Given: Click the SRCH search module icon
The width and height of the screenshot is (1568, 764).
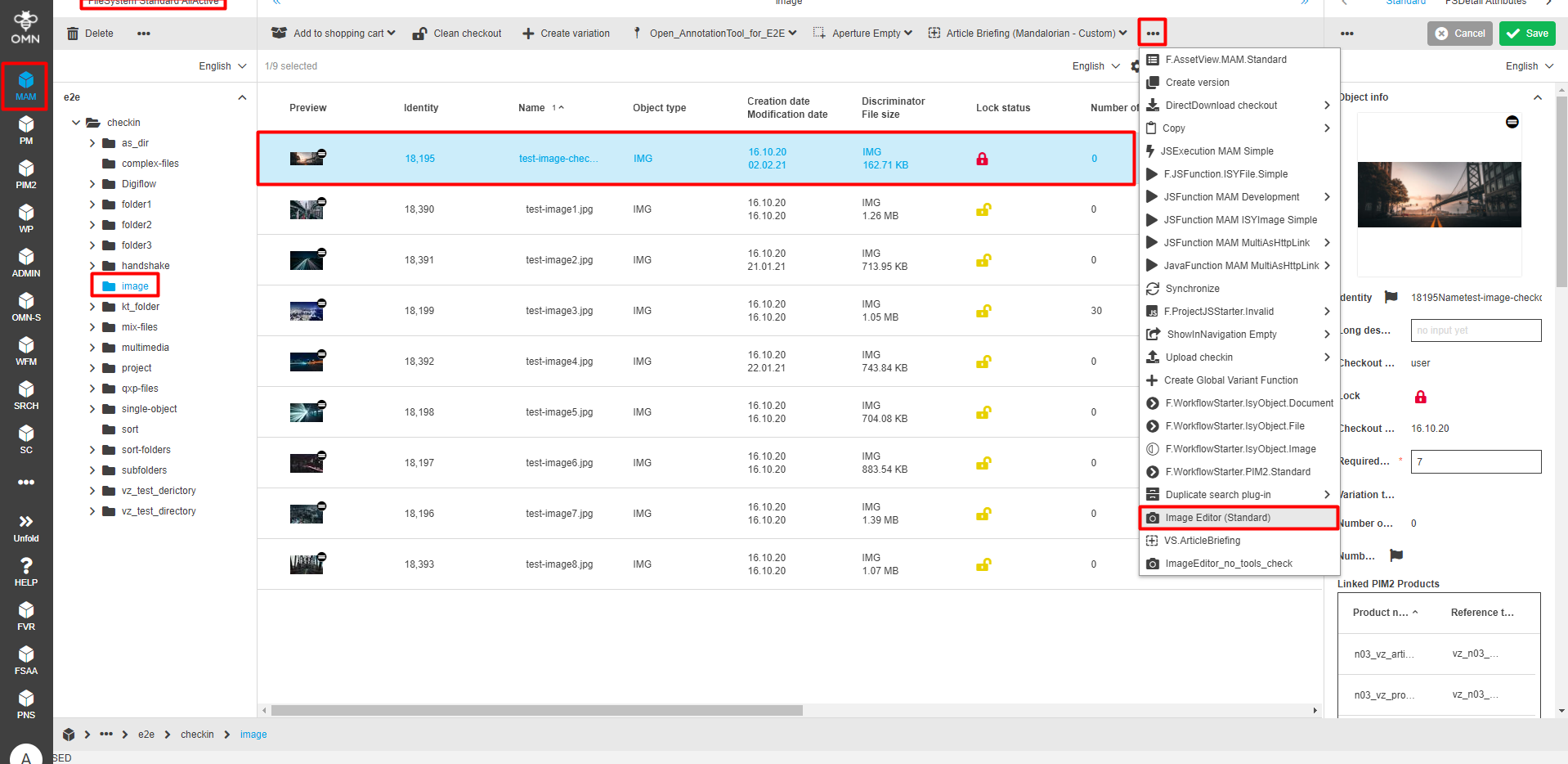Looking at the screenshot, I should click(x=26, y=394).
